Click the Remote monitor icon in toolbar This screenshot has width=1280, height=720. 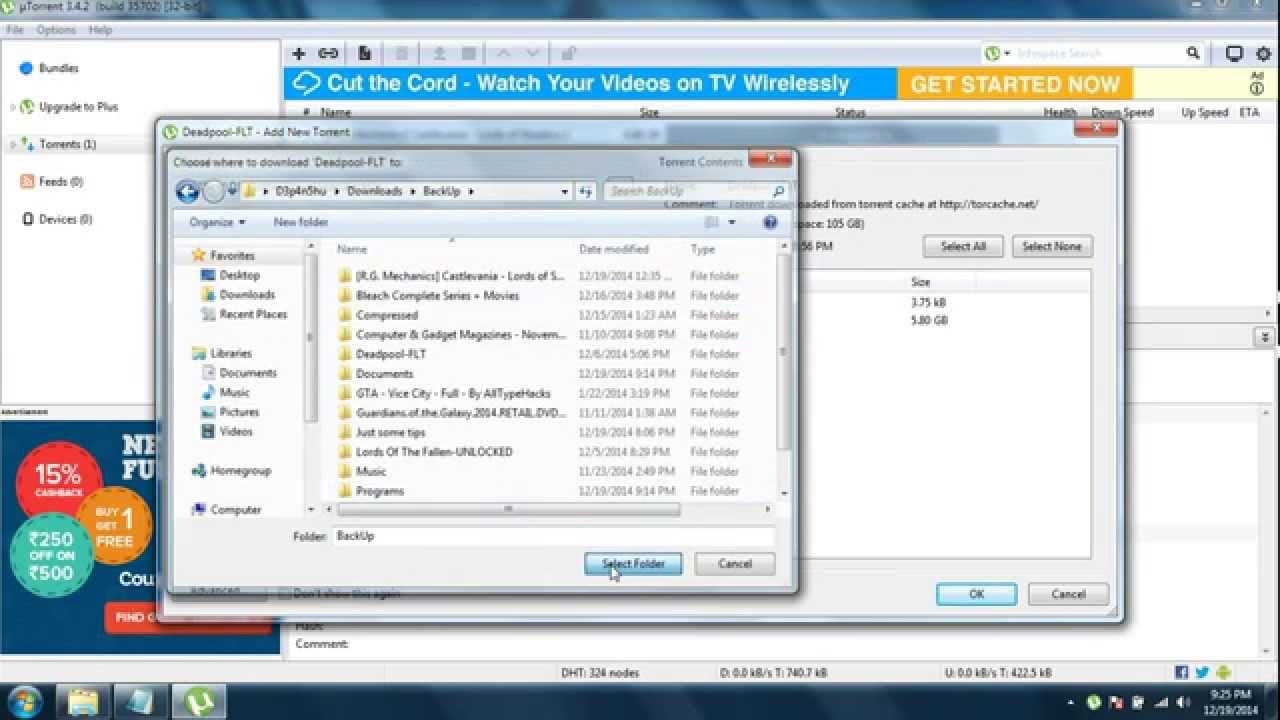click(x=1235, y=53)
